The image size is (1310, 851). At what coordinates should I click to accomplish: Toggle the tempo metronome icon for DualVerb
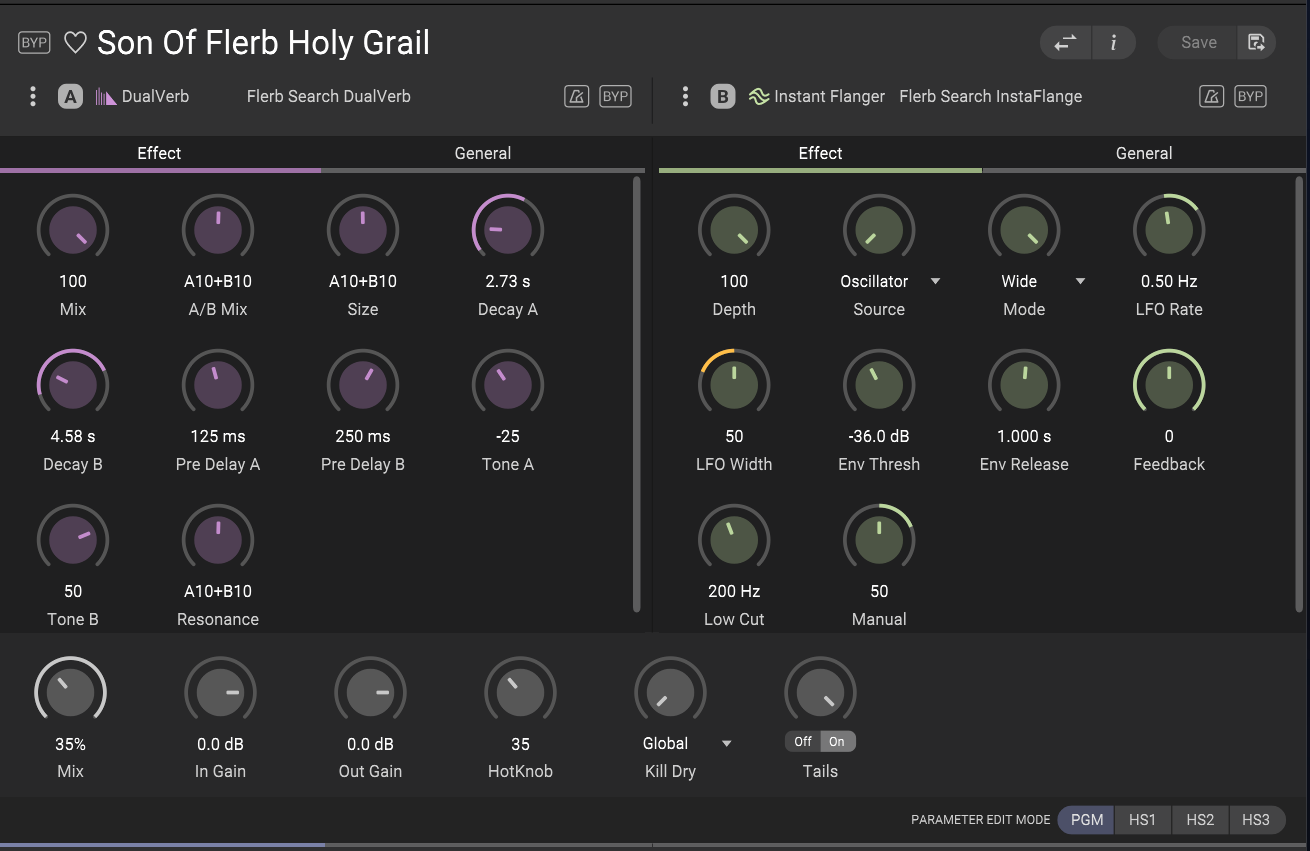coord(576,97)
